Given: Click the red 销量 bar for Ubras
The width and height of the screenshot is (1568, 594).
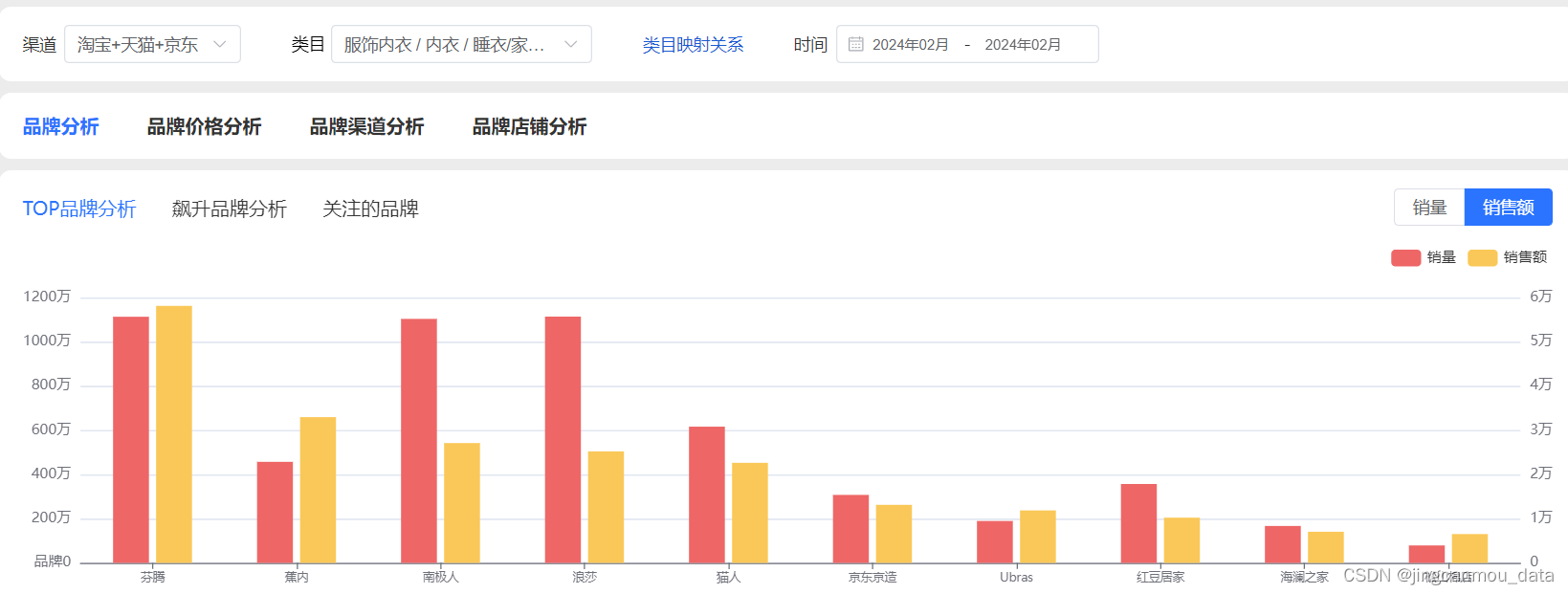Looking at the screenshot, I should [995, 542].
